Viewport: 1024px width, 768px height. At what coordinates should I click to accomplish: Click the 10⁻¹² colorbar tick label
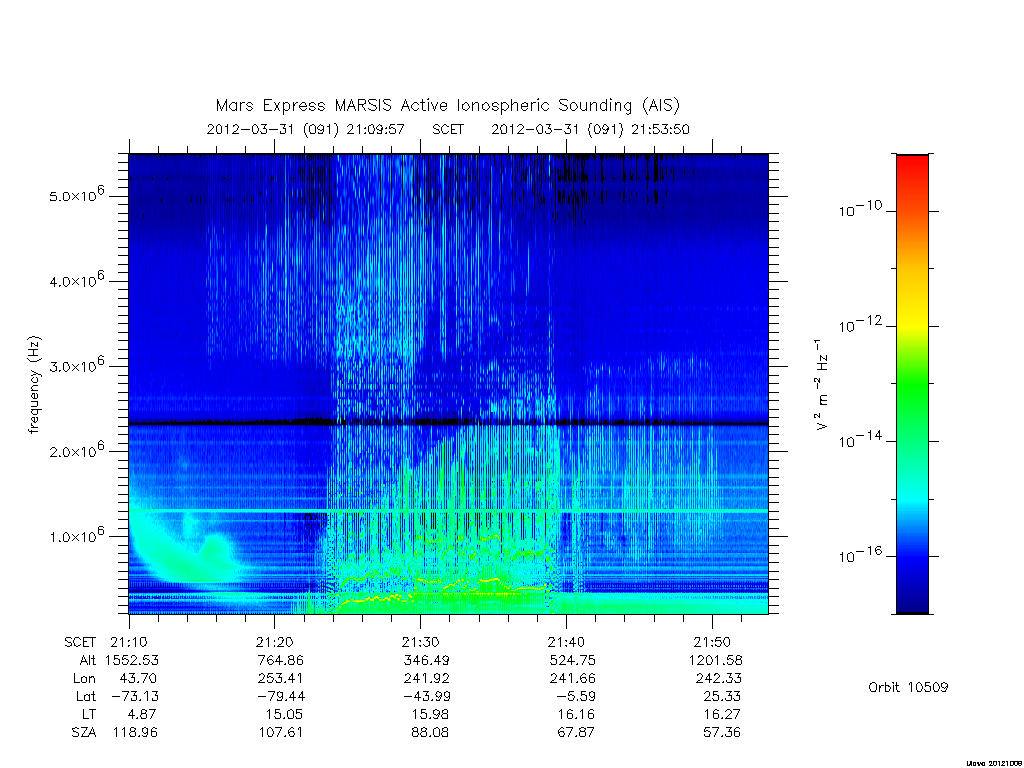coord(860,324)
